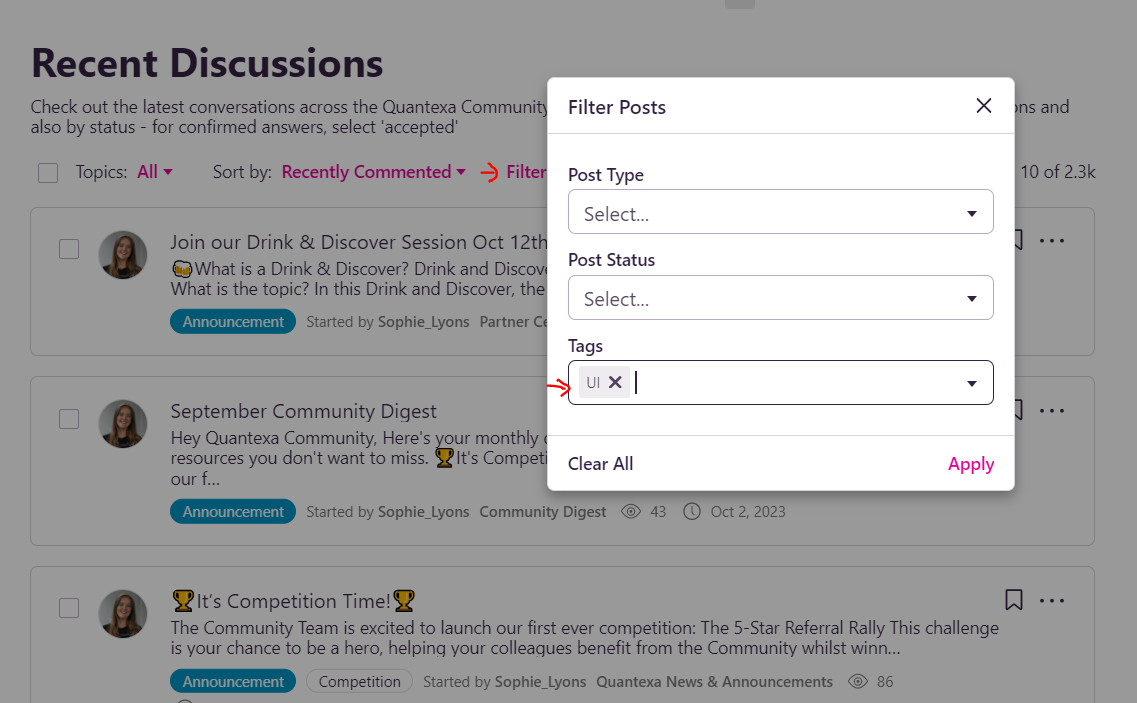
Task: Select the September Community Digest post checkbox
Action: coord(69,419)
